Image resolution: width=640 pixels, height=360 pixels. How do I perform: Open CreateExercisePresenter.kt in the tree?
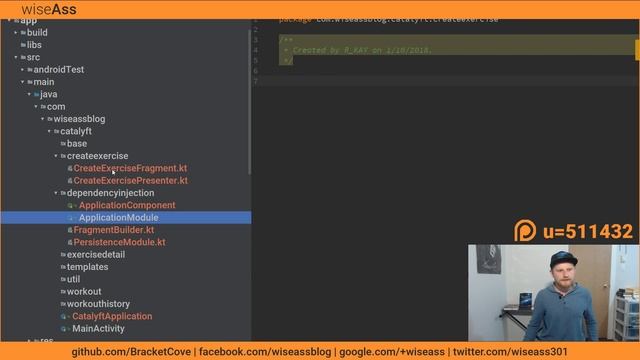(x=131, y=180)
